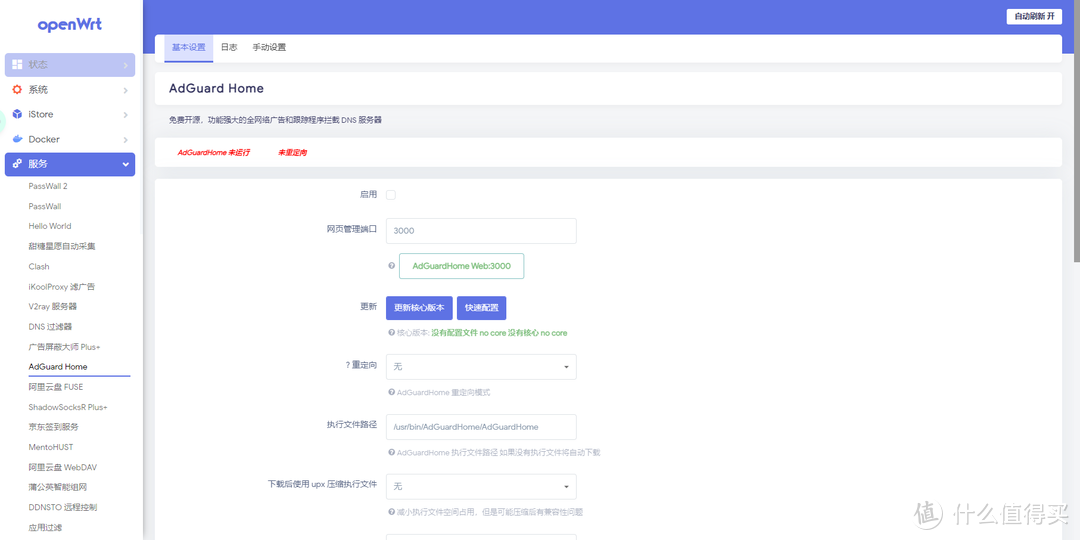This screenshot has width=1080, height=540.
Task: Expand the iStore menu chevron
Action: coord(125,115)
